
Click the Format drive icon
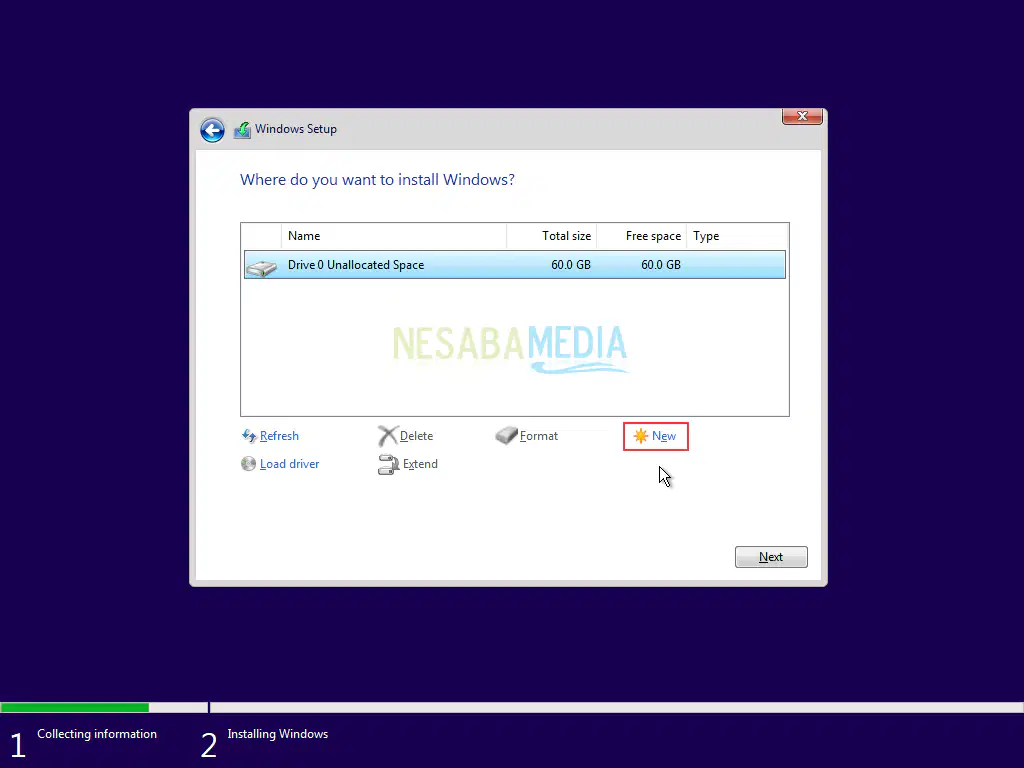pyautogui.click(x=506, y=436)
